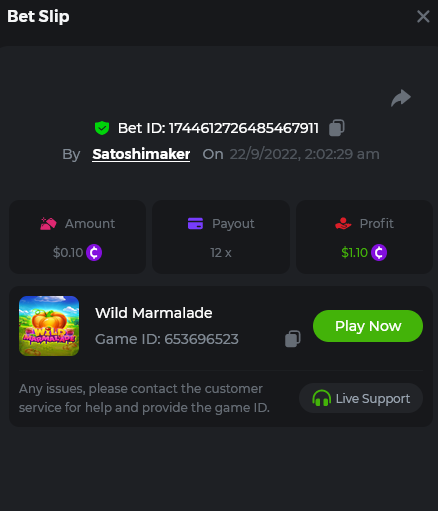
Task: Click the bet date and time text
Action: coord(304,154)
